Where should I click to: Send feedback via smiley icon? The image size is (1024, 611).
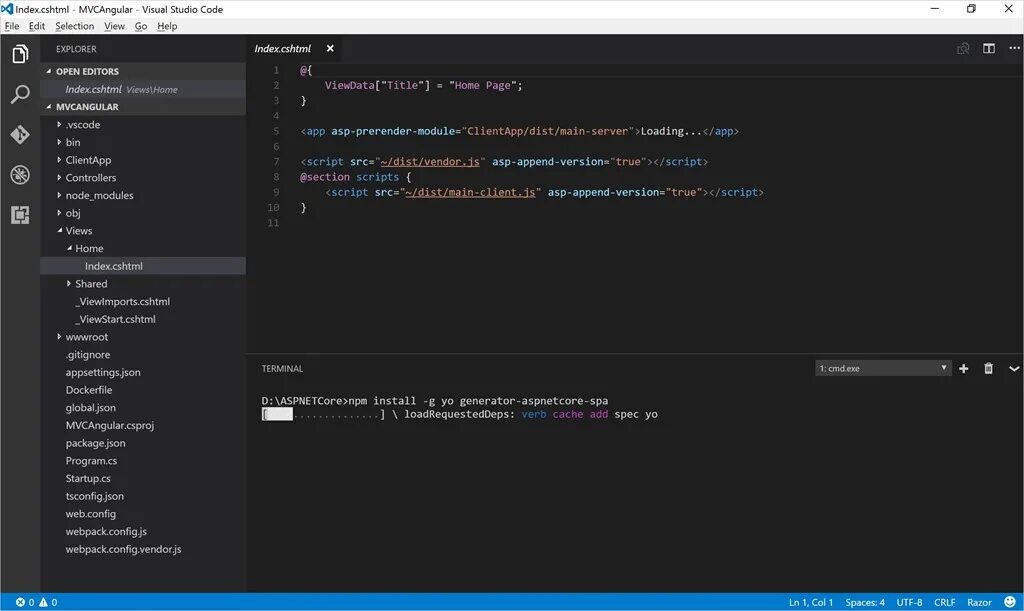point(1010,602)
